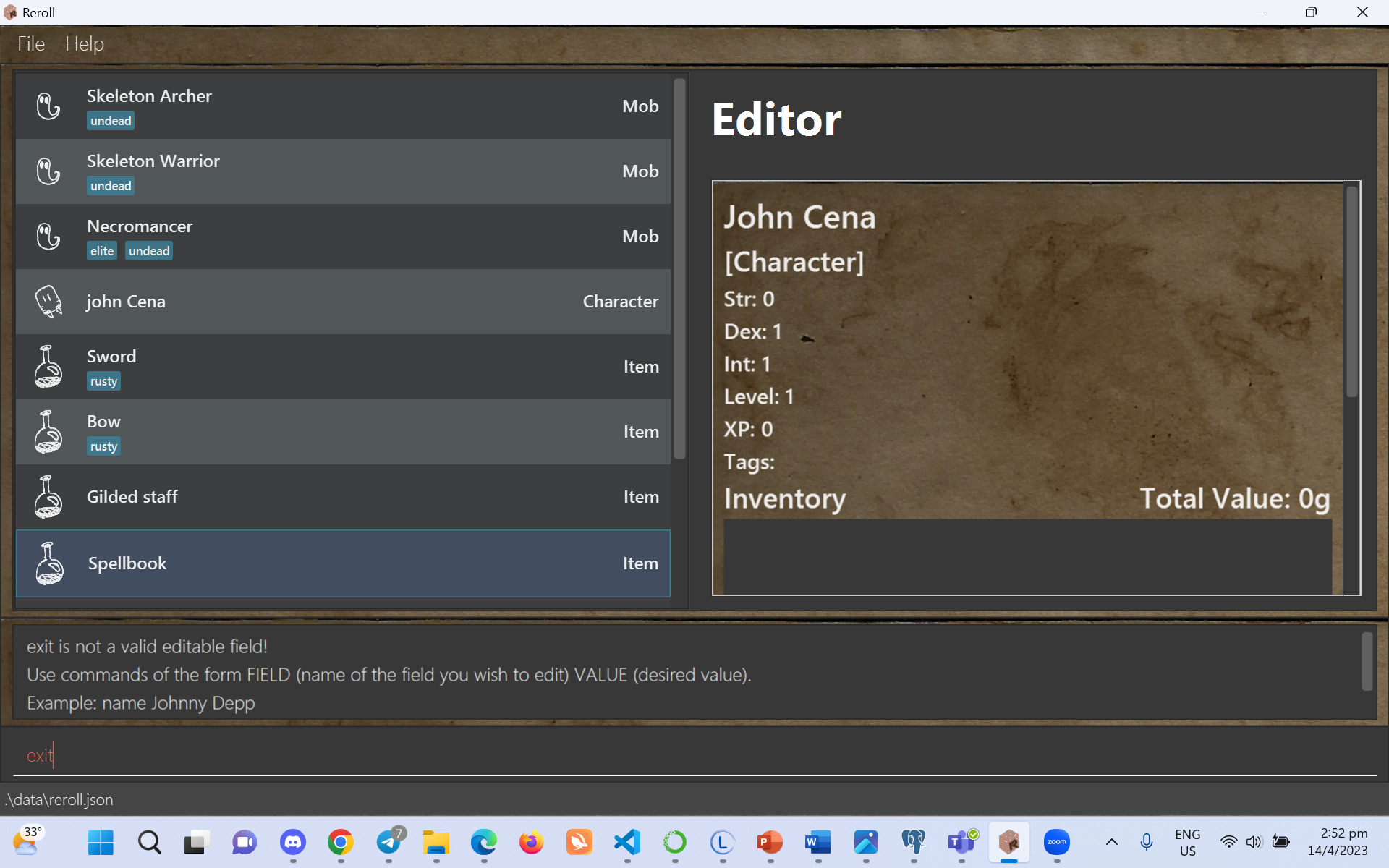
Task: Click the Necromancer mob icon
Action: point(48,237)
